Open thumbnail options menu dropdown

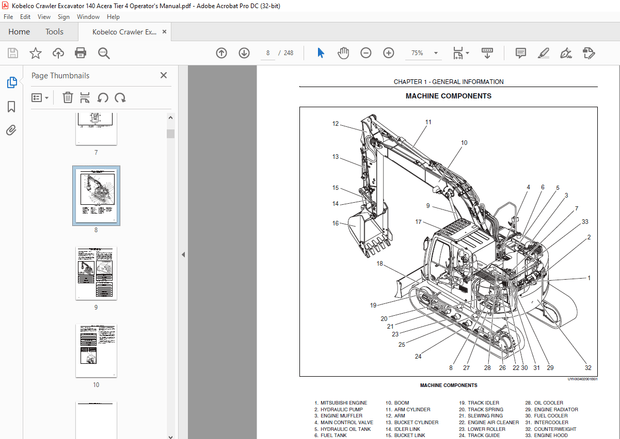40,98
